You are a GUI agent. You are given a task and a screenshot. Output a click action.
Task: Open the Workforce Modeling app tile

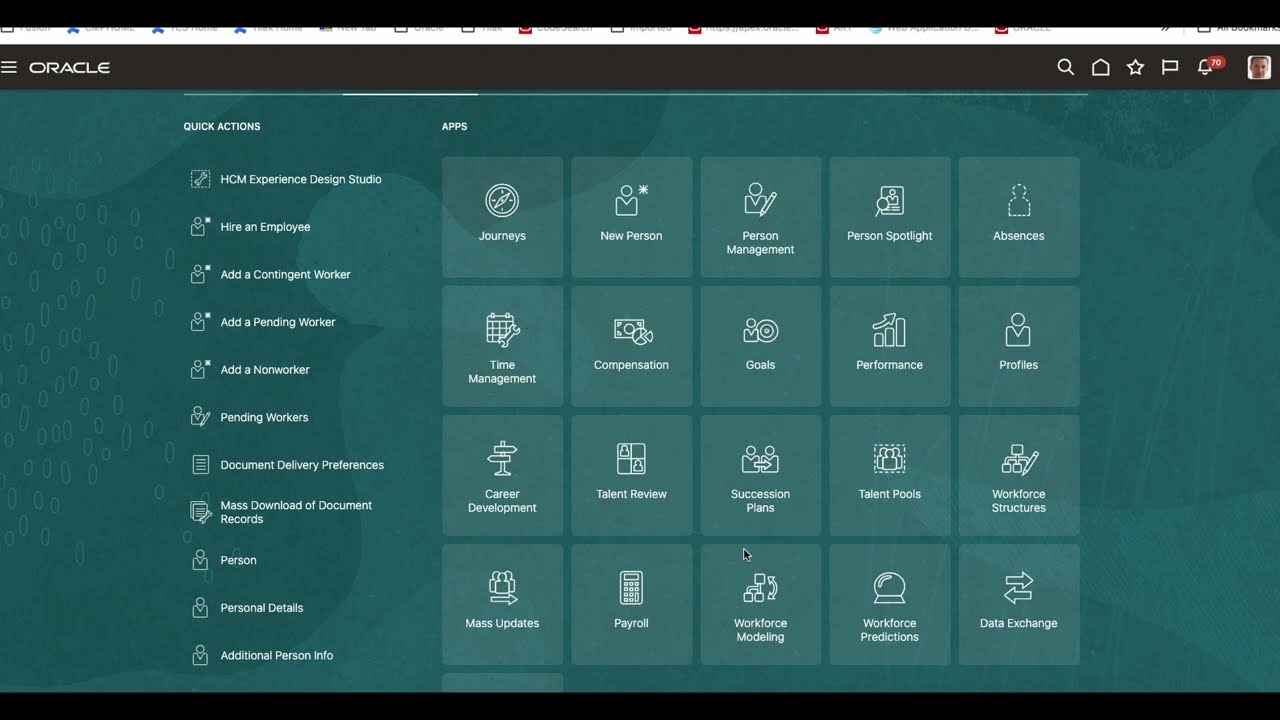760,604
